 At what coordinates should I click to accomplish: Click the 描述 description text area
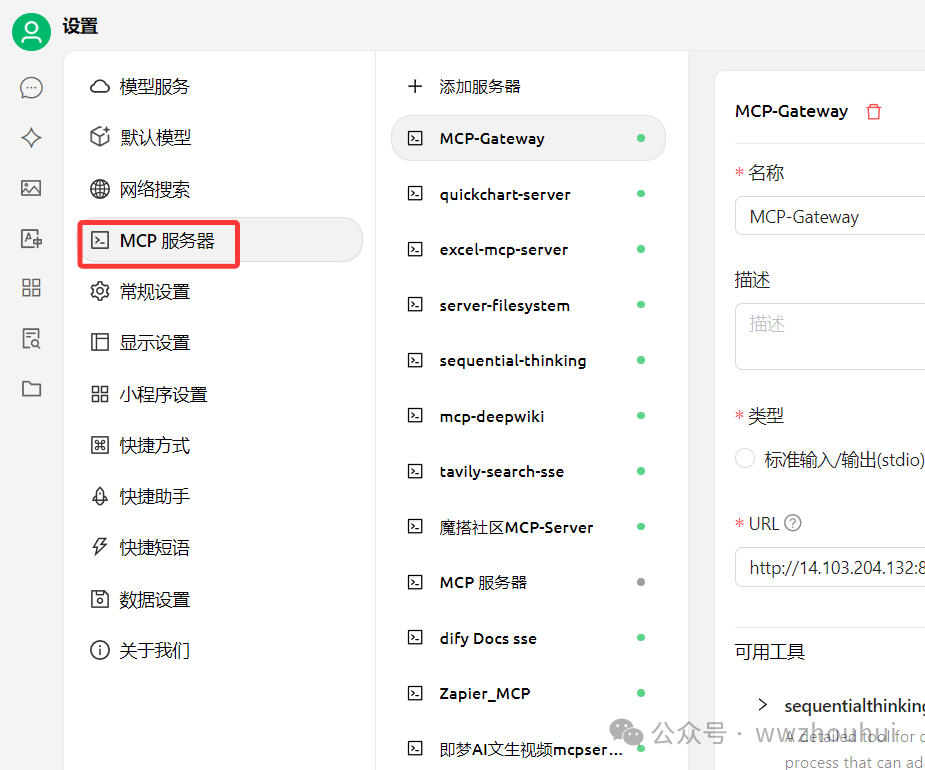point(830,336)
